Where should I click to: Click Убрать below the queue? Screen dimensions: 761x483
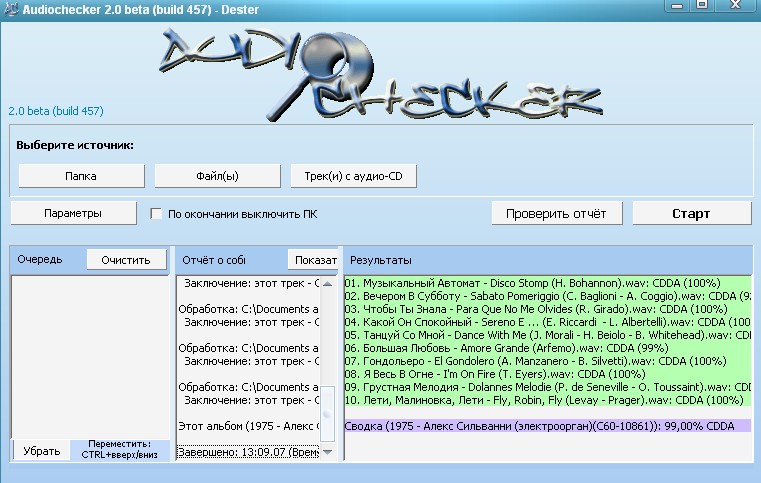(x=42, y=451)
